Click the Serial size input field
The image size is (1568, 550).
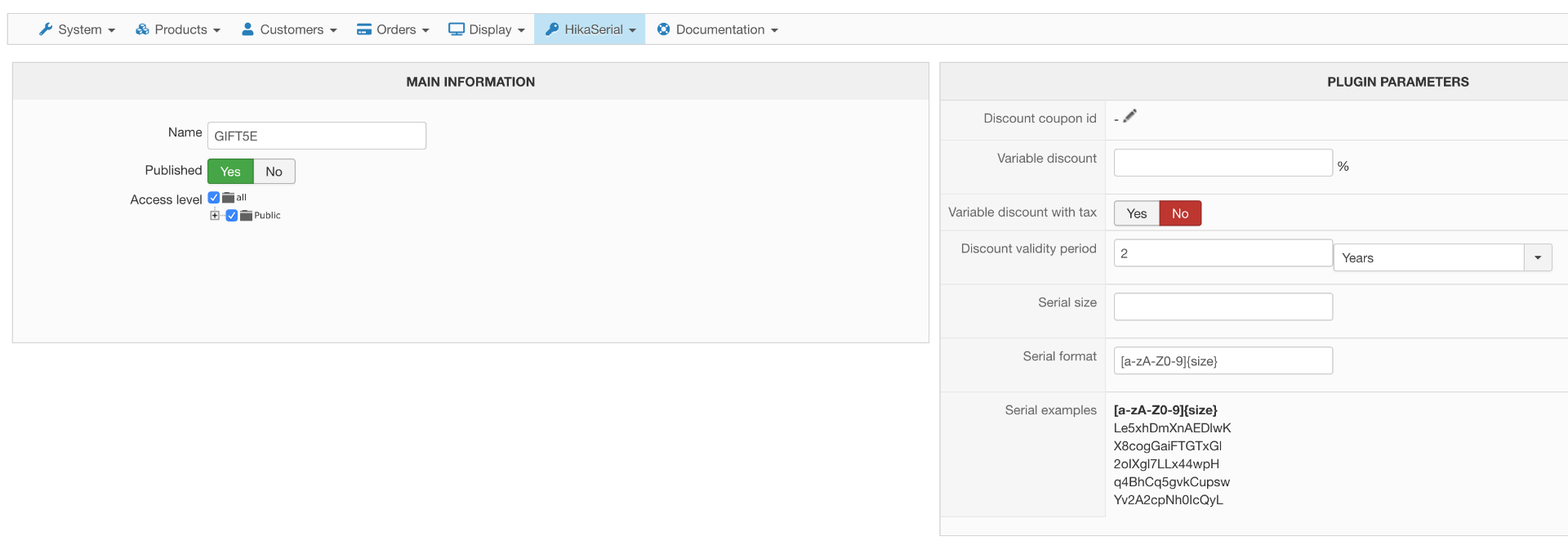[1223, 306]
